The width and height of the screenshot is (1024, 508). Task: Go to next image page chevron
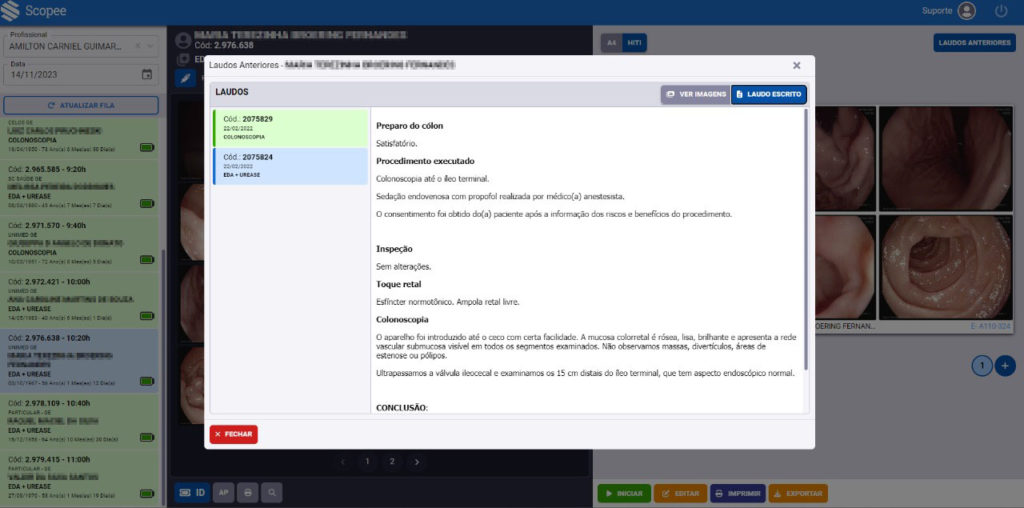[x=417, y=462]
